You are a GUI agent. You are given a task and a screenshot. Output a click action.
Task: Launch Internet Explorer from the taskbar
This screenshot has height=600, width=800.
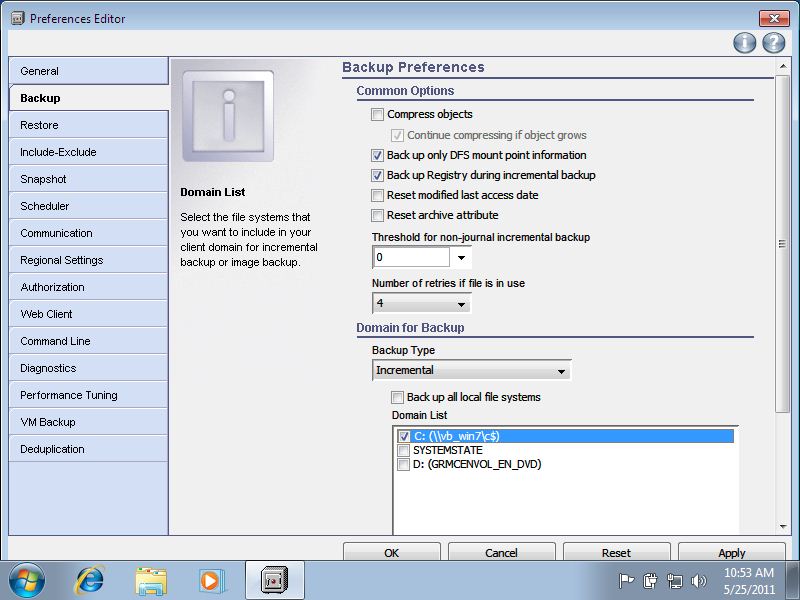(90, 581)
